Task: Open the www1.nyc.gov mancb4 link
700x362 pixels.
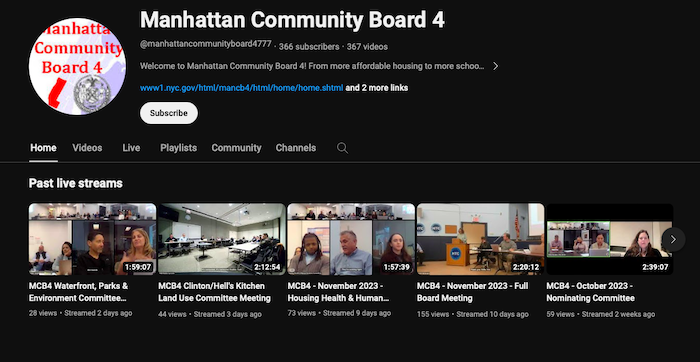Action: [x=242, y=88]
